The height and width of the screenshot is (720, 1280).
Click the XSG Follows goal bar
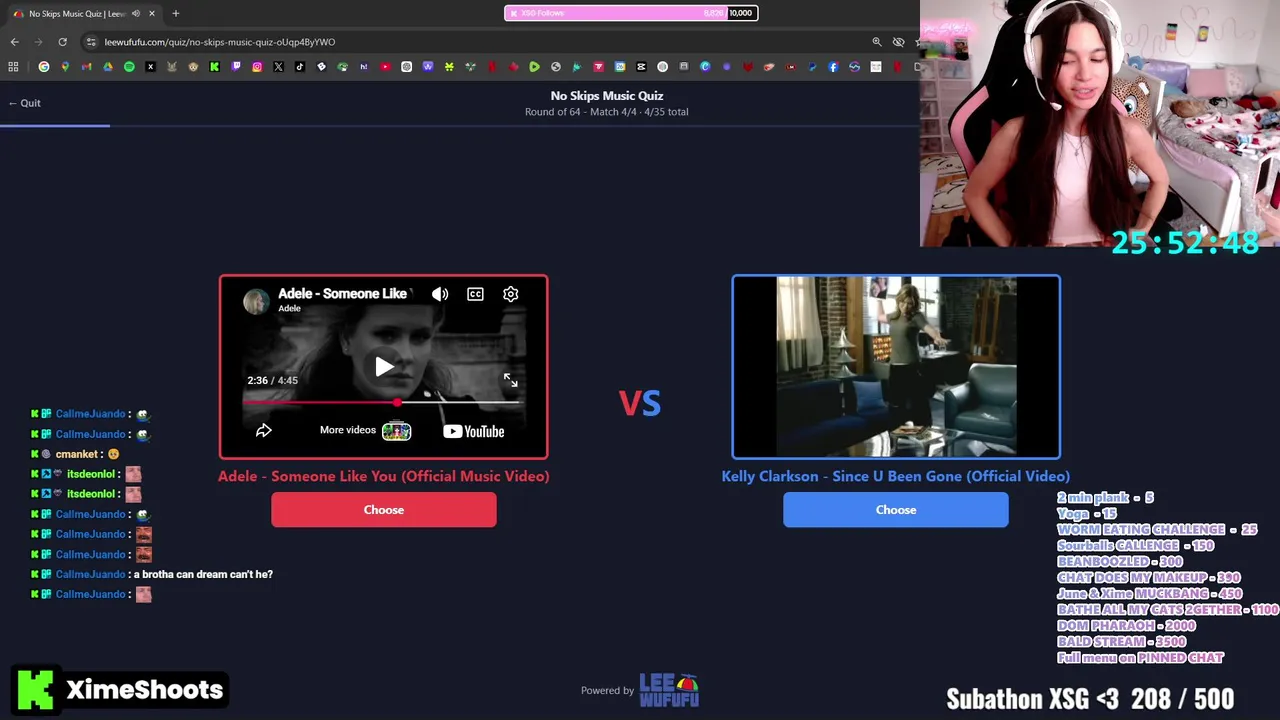click(x=631, y=13)
